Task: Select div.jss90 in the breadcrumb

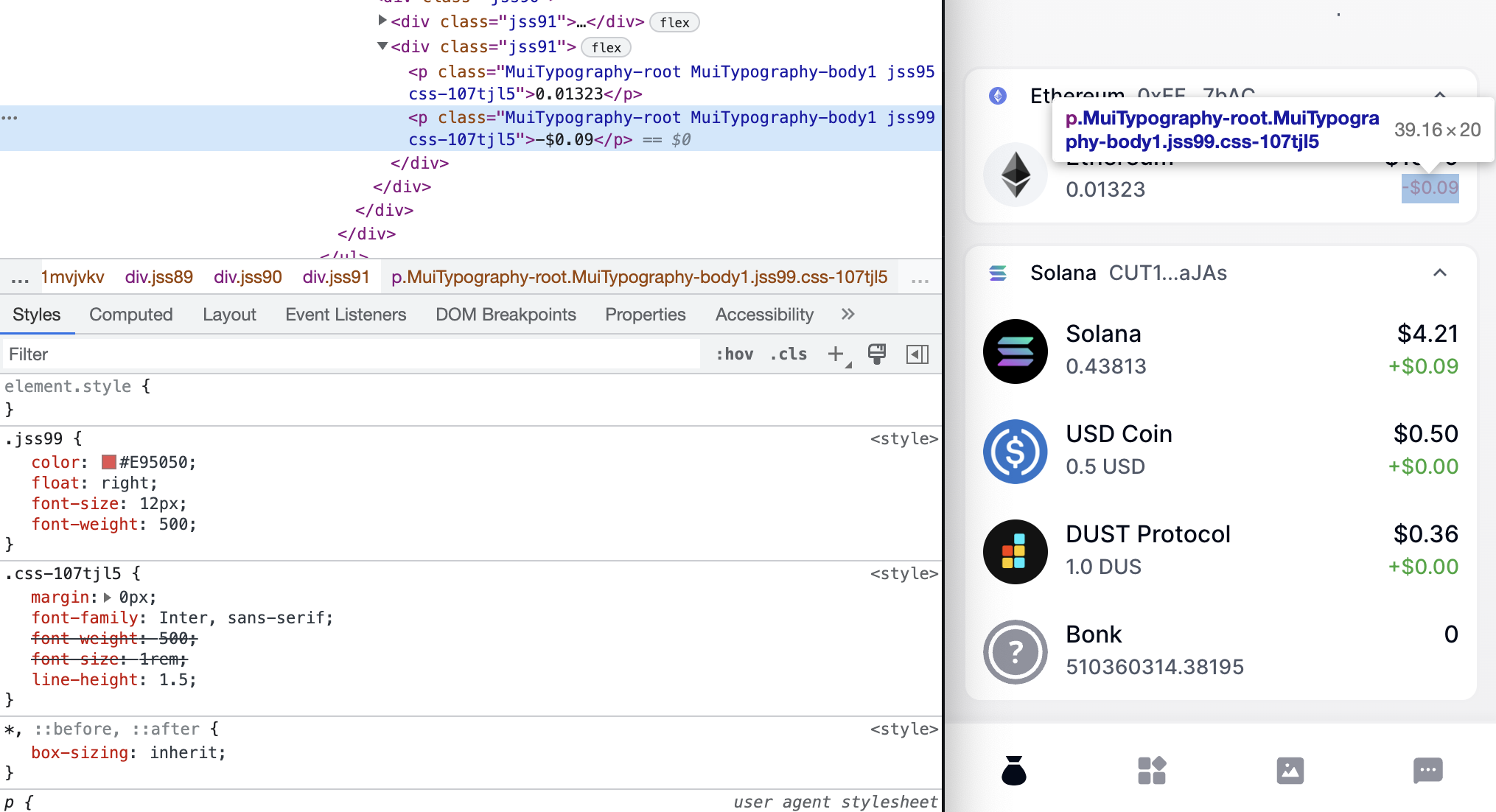Action: [x=248, y=277]
